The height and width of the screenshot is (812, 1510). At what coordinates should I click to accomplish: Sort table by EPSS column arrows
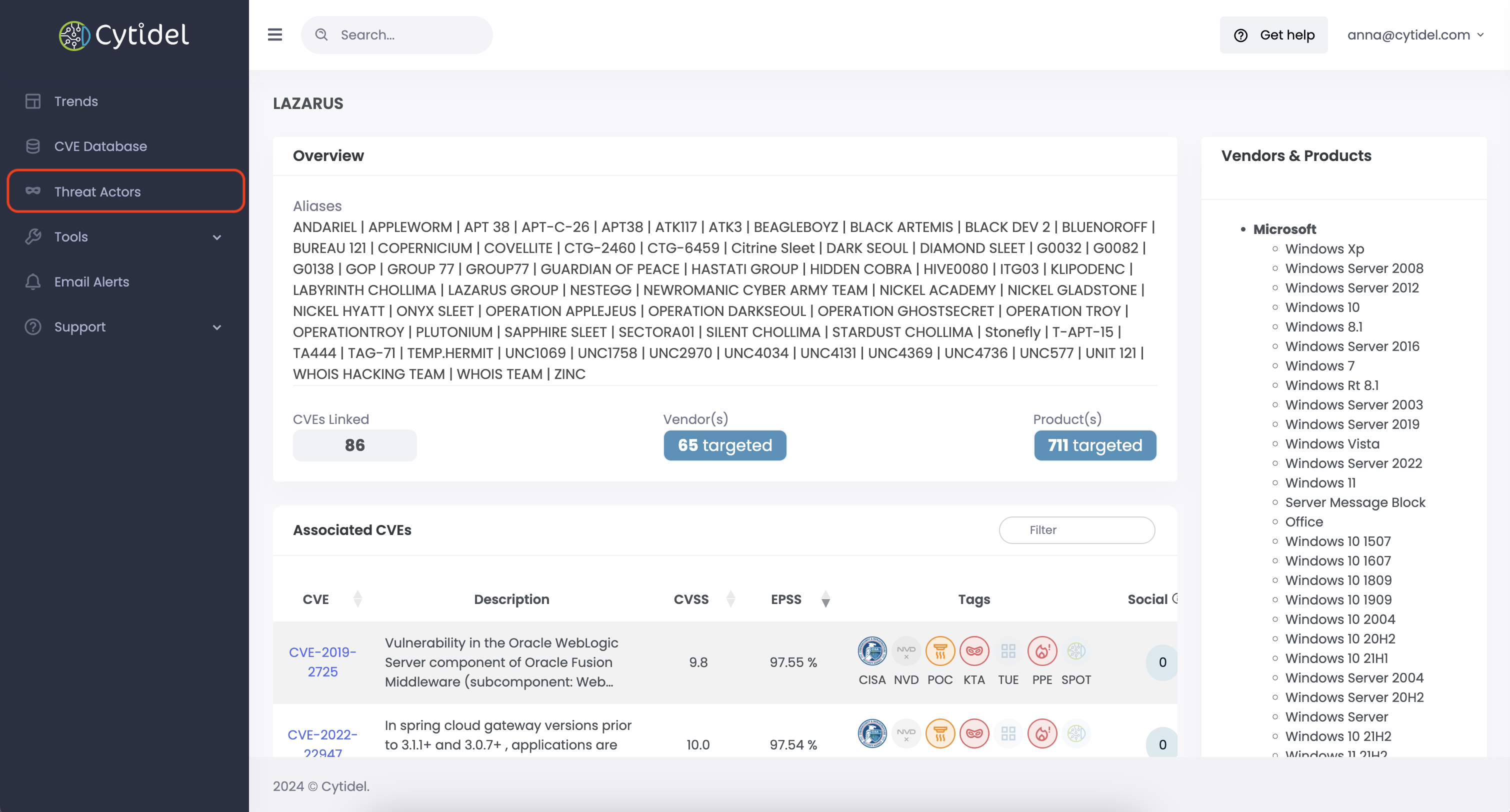click(825, 599)
